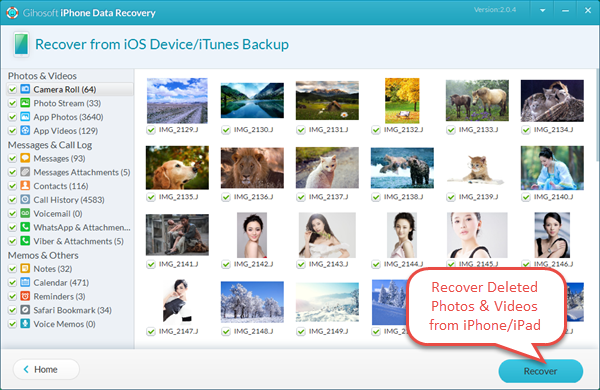This screenshot has width=600, height=390.
Task: Select the IMG_2130 mountain lake thumbnail
Action: pos(252,100)
